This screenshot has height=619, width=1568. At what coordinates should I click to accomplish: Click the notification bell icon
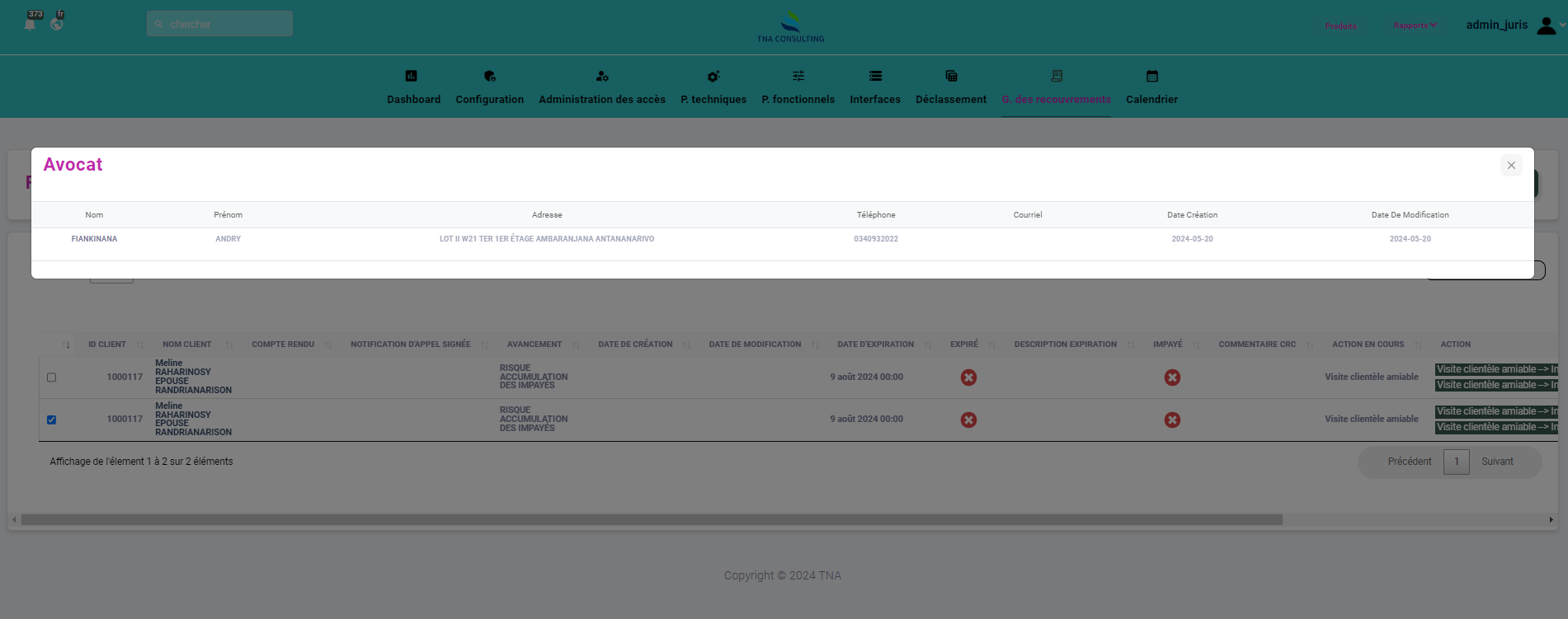click(31, 24)
